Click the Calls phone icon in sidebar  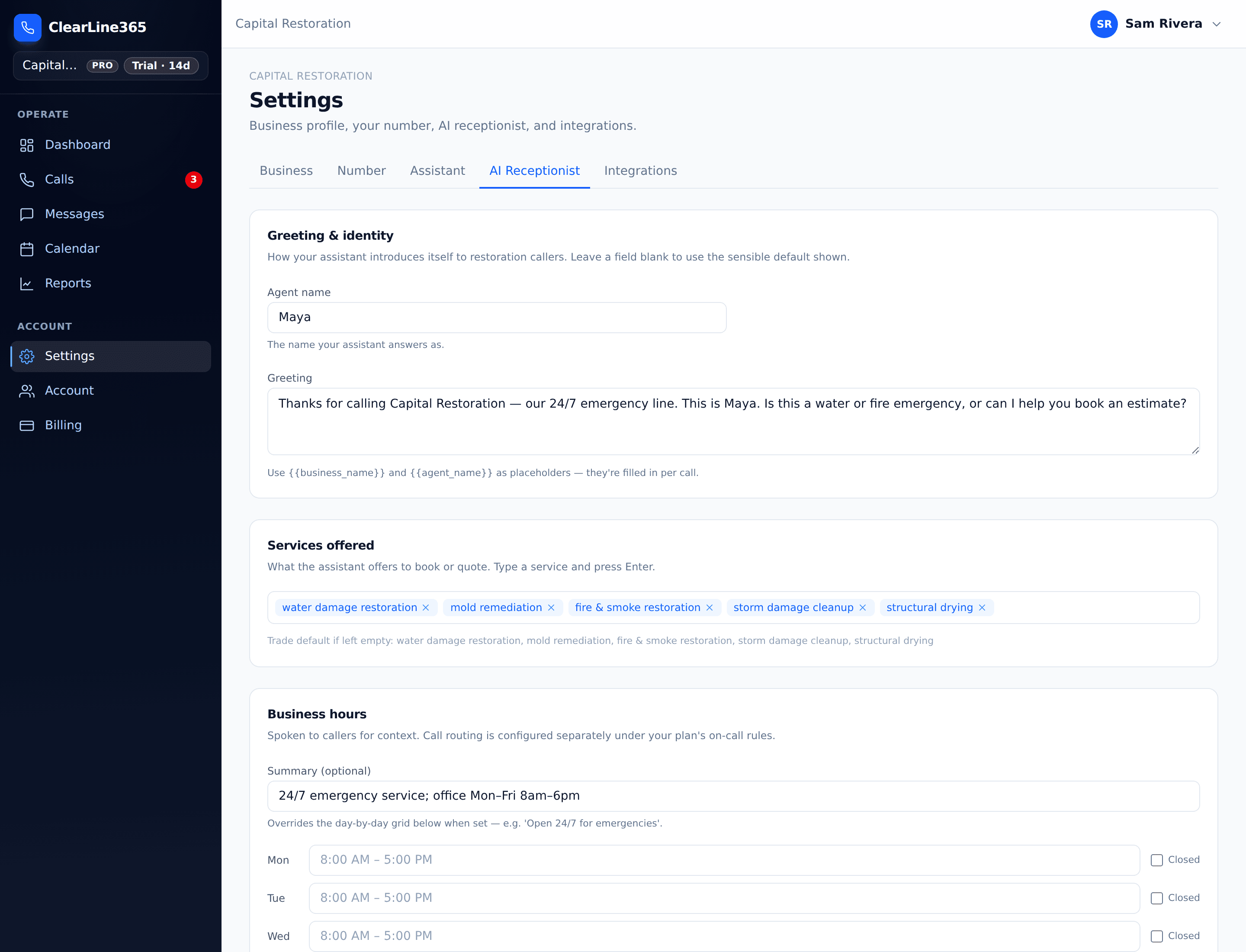tap(27, 180)
